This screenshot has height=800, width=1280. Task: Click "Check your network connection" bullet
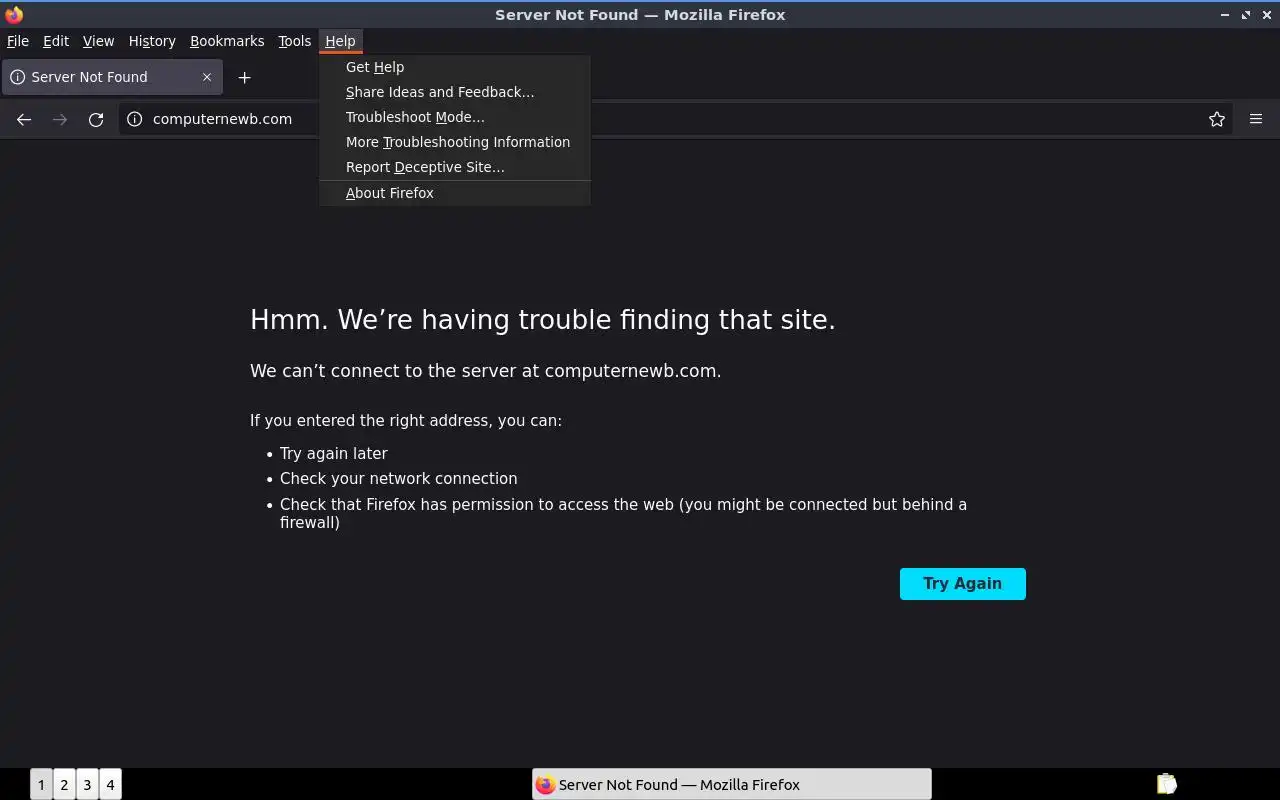[399, 479]
